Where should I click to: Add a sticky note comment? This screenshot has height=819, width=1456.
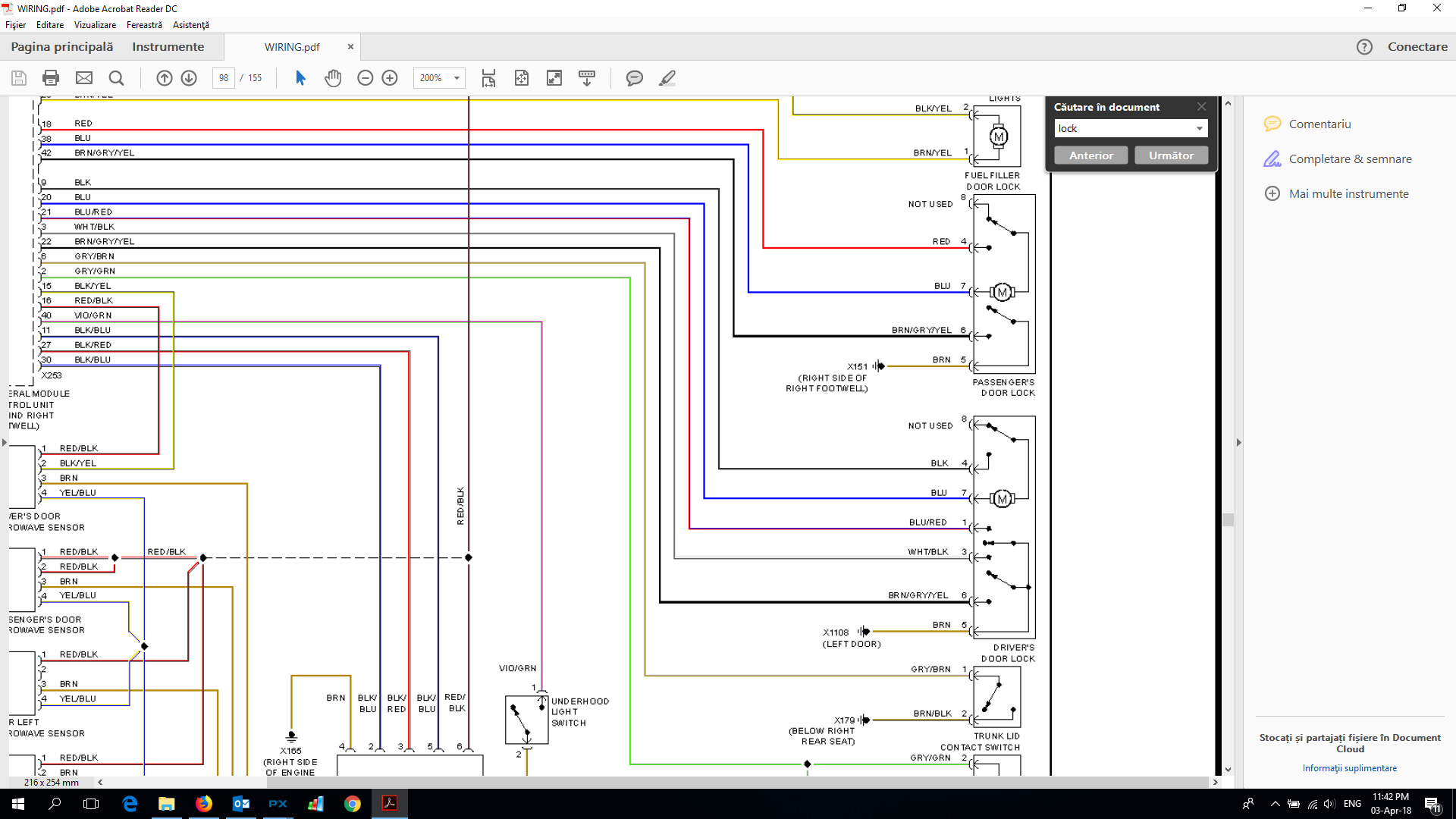pos(634,78)
